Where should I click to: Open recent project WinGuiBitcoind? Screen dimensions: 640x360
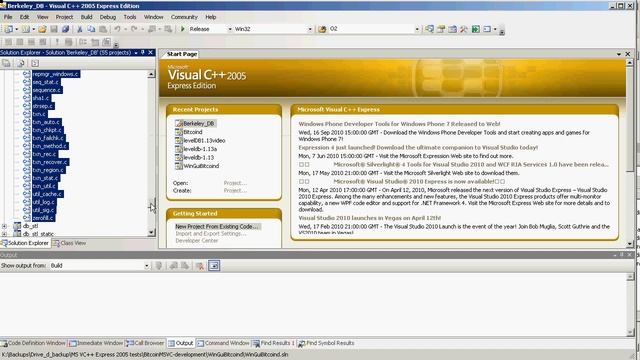201,166
